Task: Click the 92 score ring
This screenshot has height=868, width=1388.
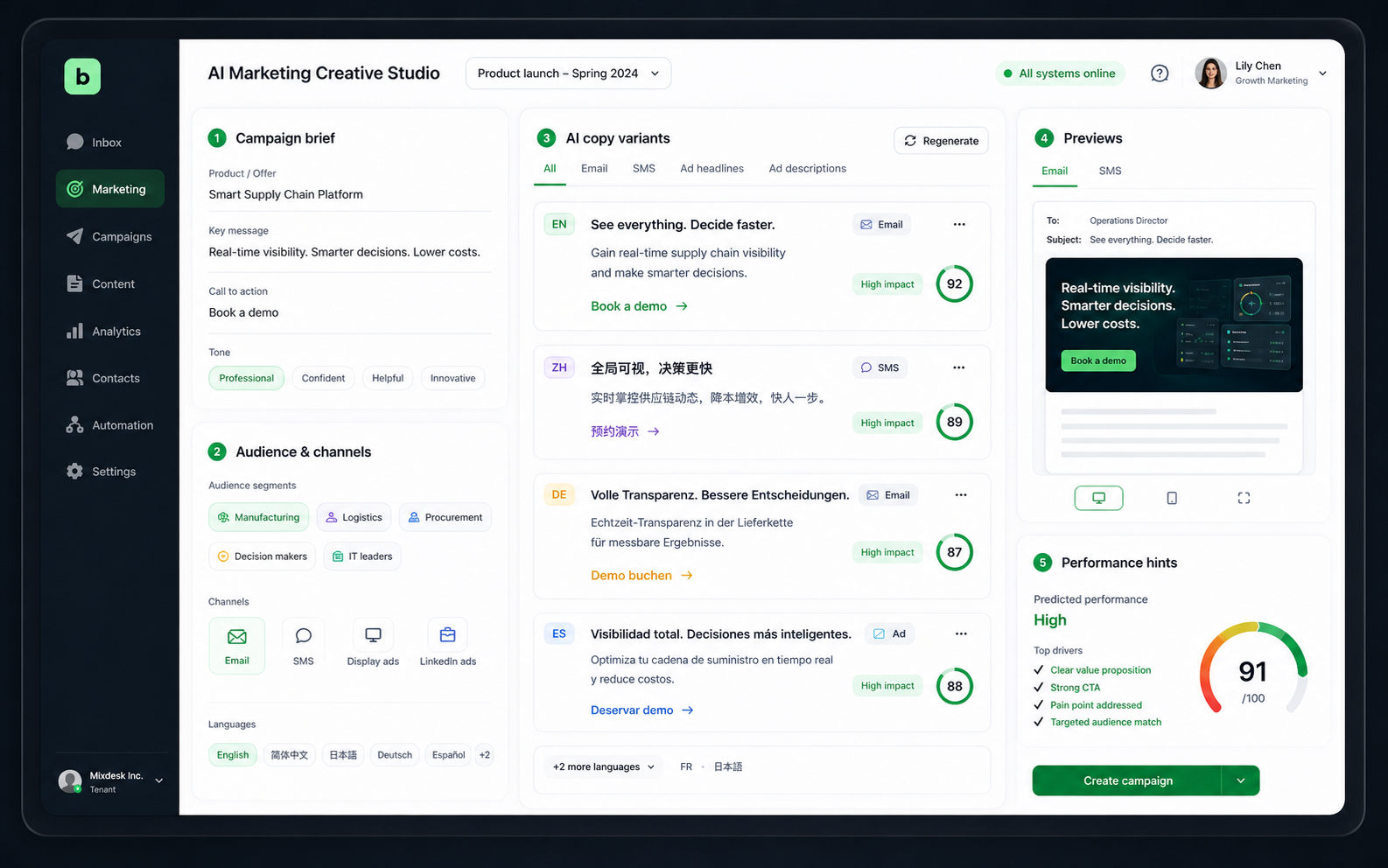Action: [x=954, y=283]
